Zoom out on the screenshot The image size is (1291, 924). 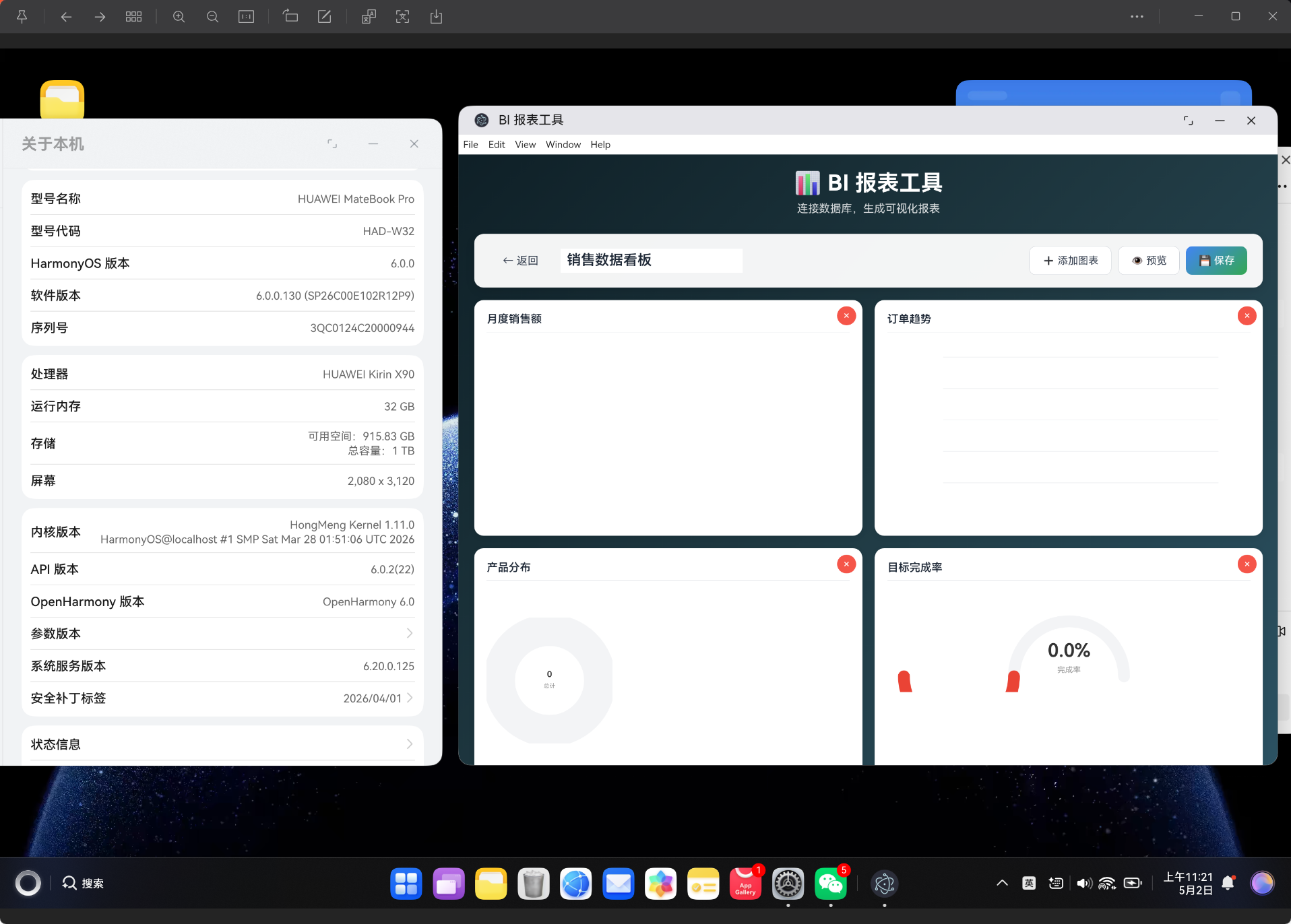pyautogui.click(x=213, y=17)
